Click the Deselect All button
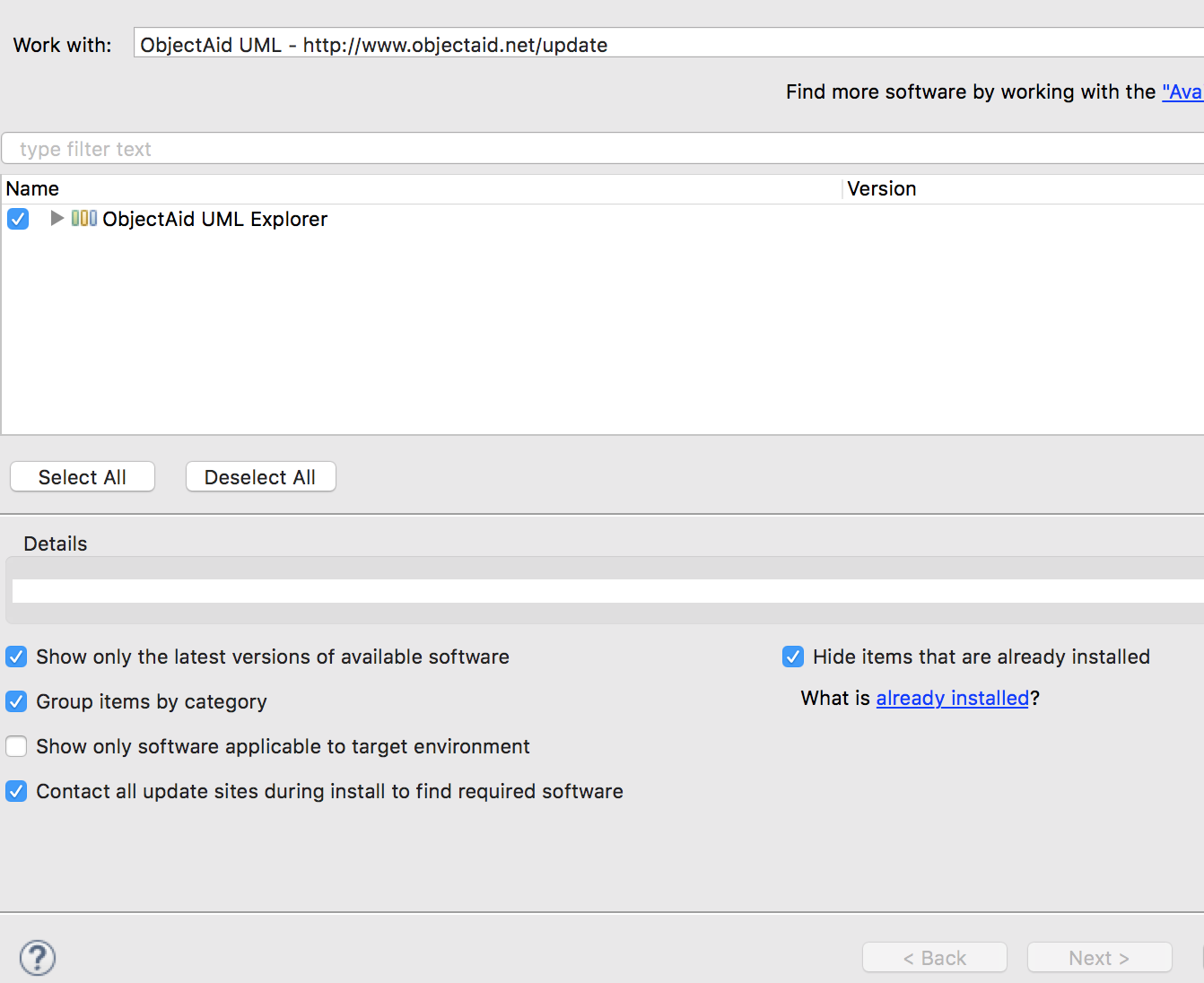The width and height of the screenshot is (1204, 983). [260, 477]
